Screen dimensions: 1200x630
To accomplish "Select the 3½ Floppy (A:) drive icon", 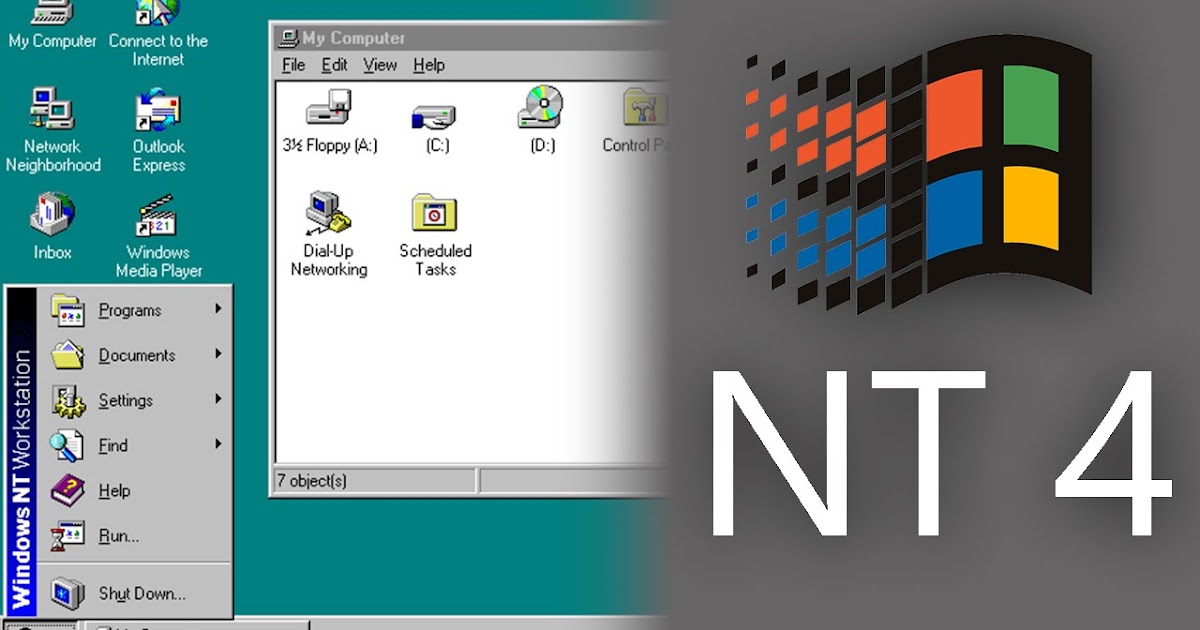I will coord(329,107).
